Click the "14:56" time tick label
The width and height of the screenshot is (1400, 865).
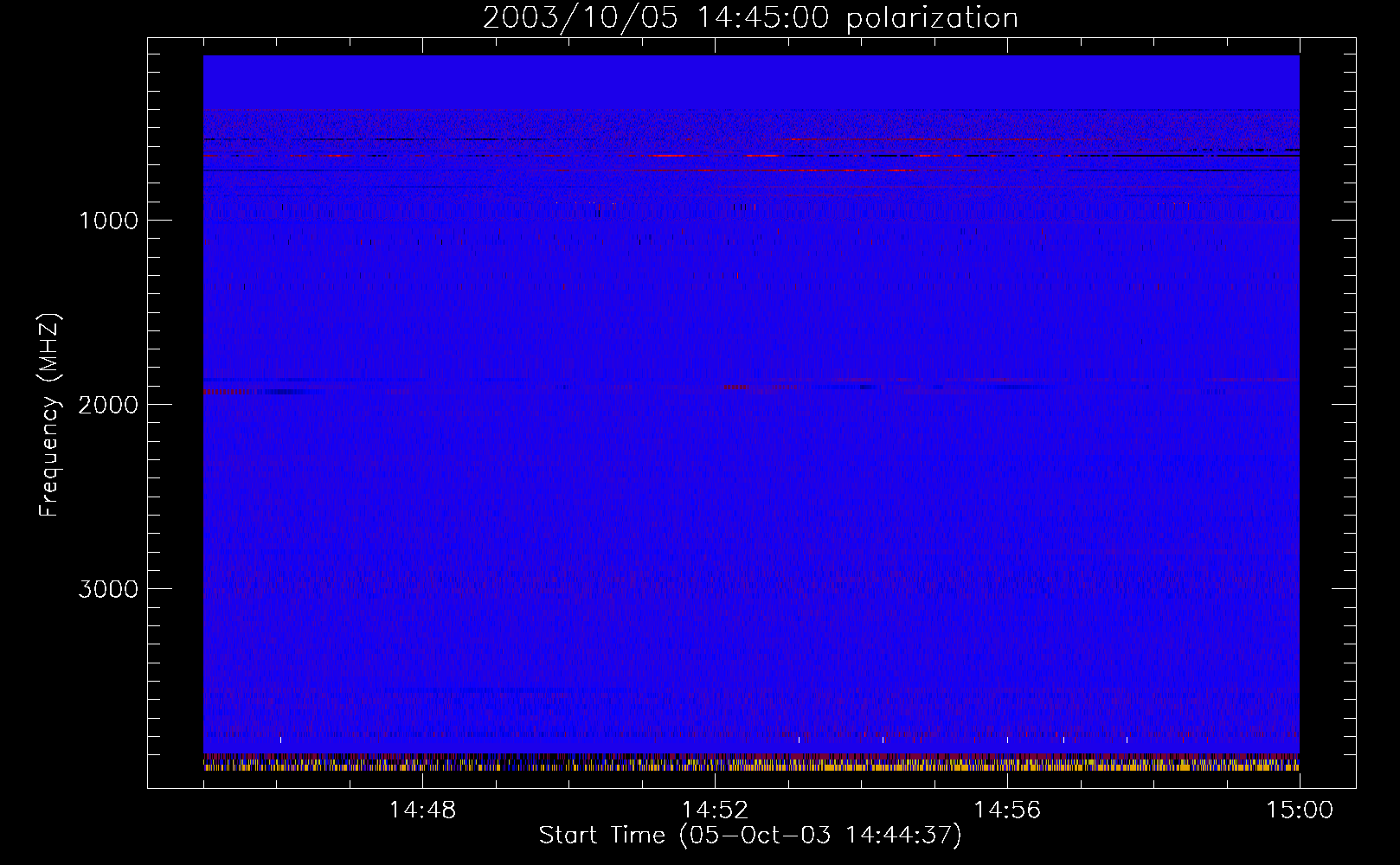pyautogui.click(x=1007, y=811)
